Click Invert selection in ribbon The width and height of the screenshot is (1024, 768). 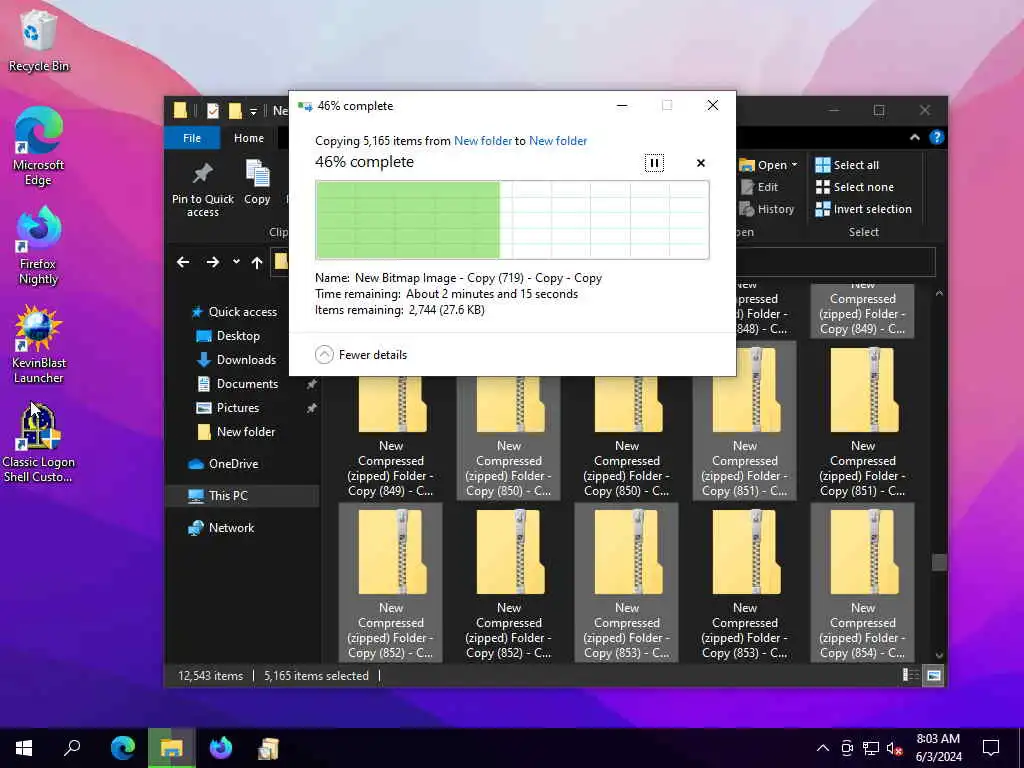(x=863, y=209)
